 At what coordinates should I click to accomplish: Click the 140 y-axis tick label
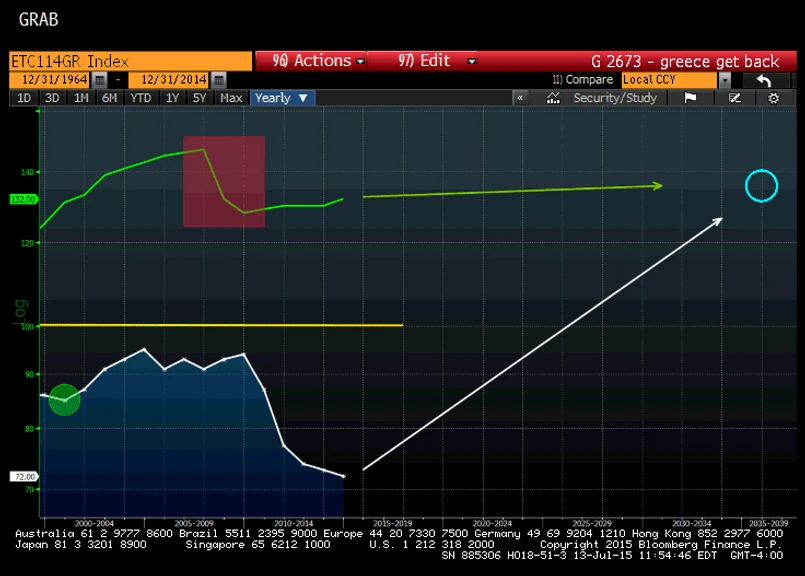coord(27,172)
